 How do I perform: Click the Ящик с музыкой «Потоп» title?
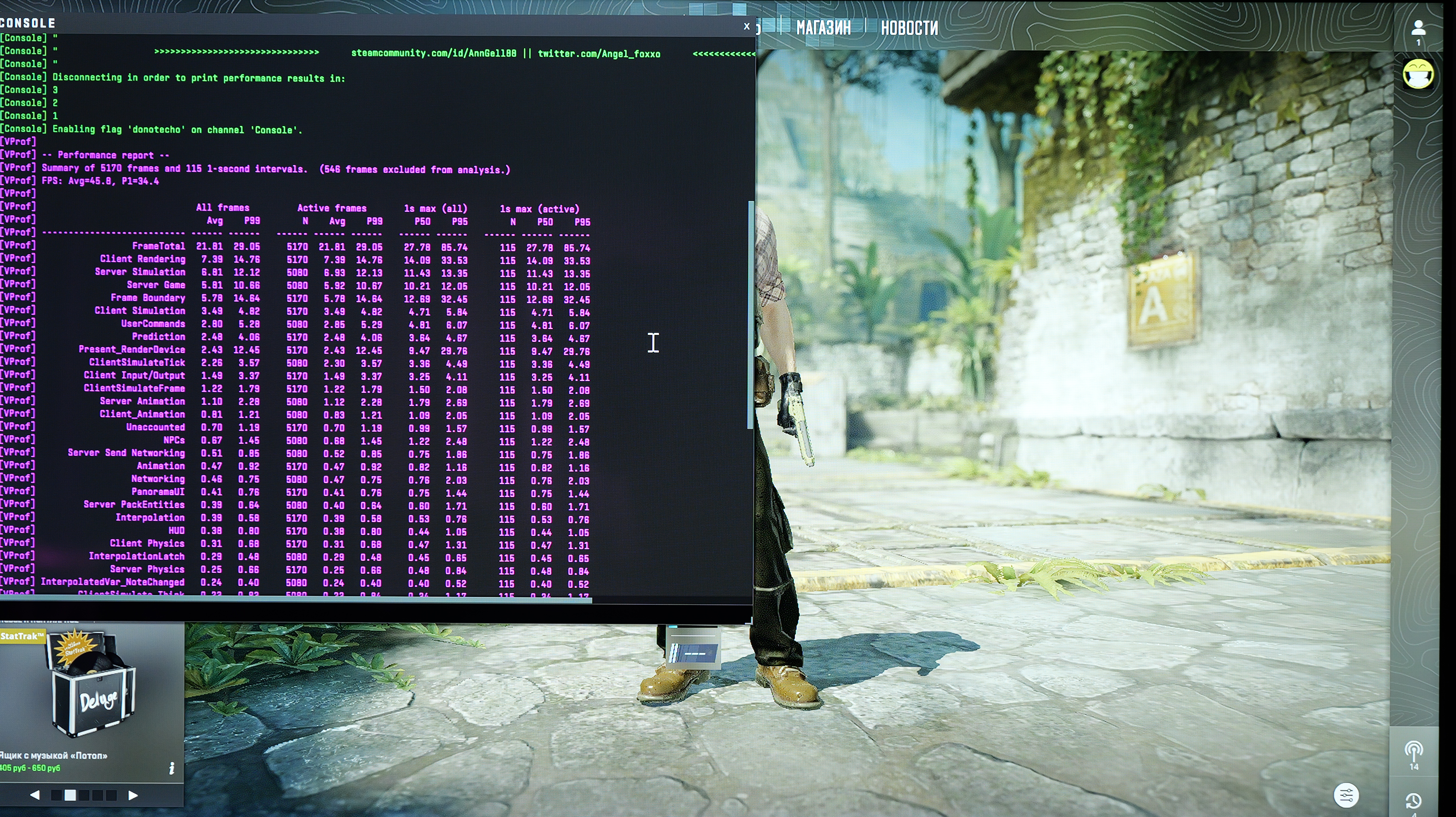pos(54,755)
